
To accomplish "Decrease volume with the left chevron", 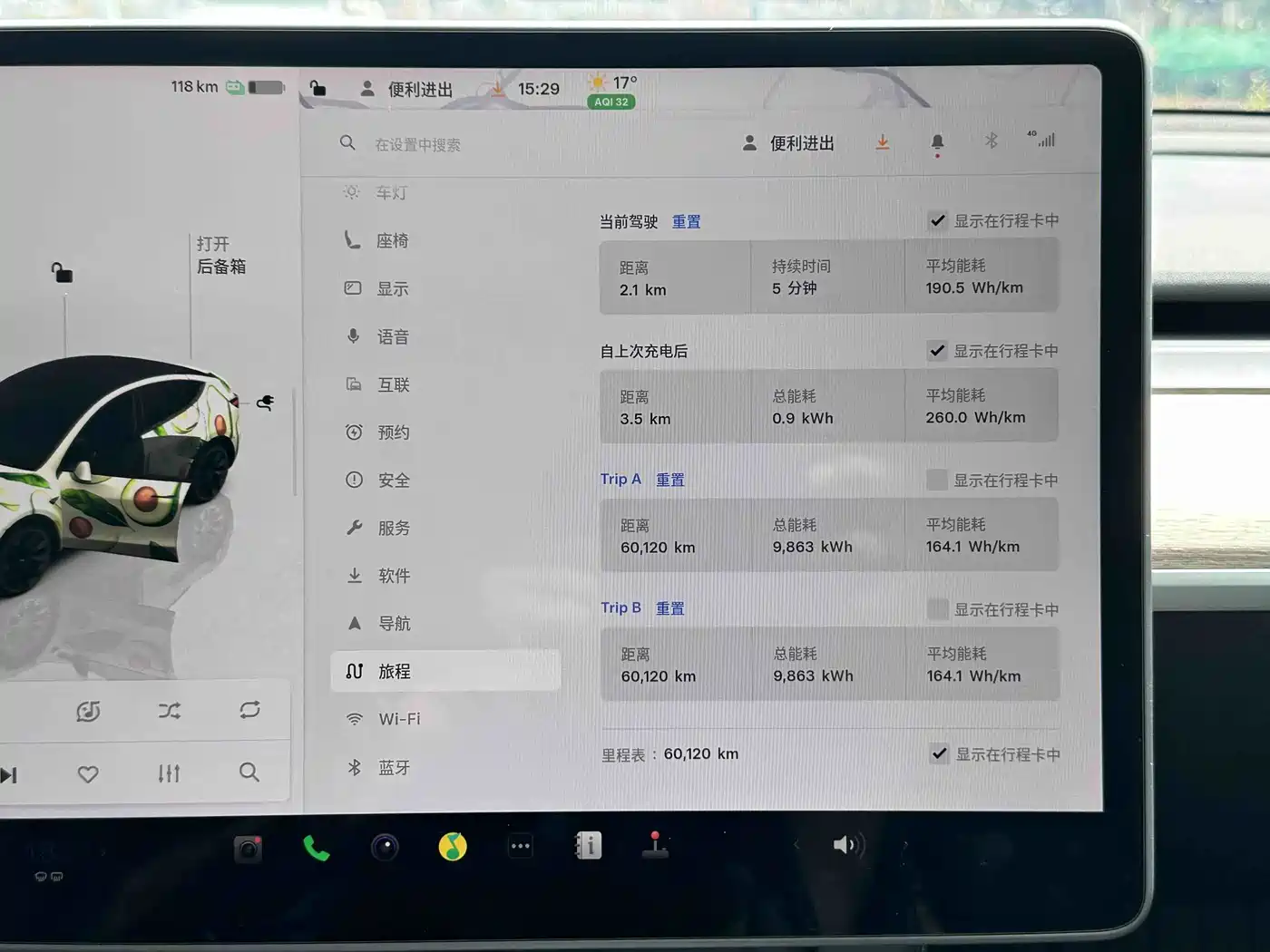I will pos(796,845).
